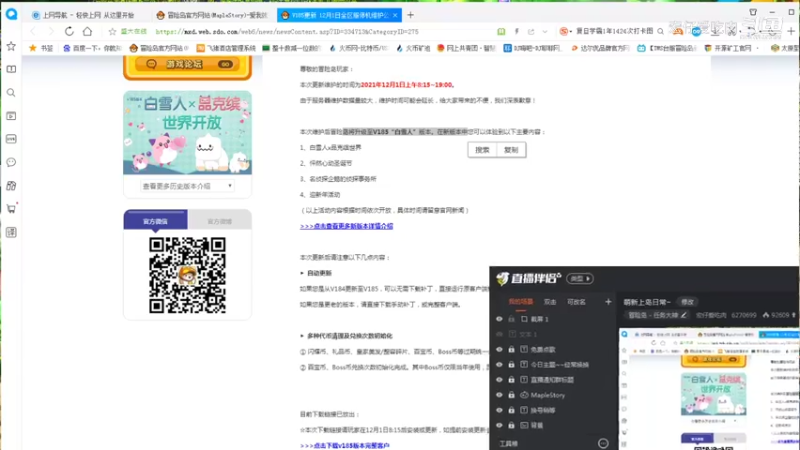Image resolution: width=800 pixels, height=450 pixels.
Task: Open the reading book icon in sidebar
Action: pyautogui.click(x=11, y=69)
